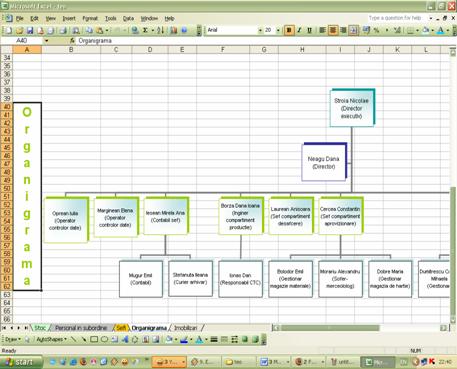This screenshot has width=457, height=369.
Task: Open the font size dropdown
Action: (x=278, y=30)
